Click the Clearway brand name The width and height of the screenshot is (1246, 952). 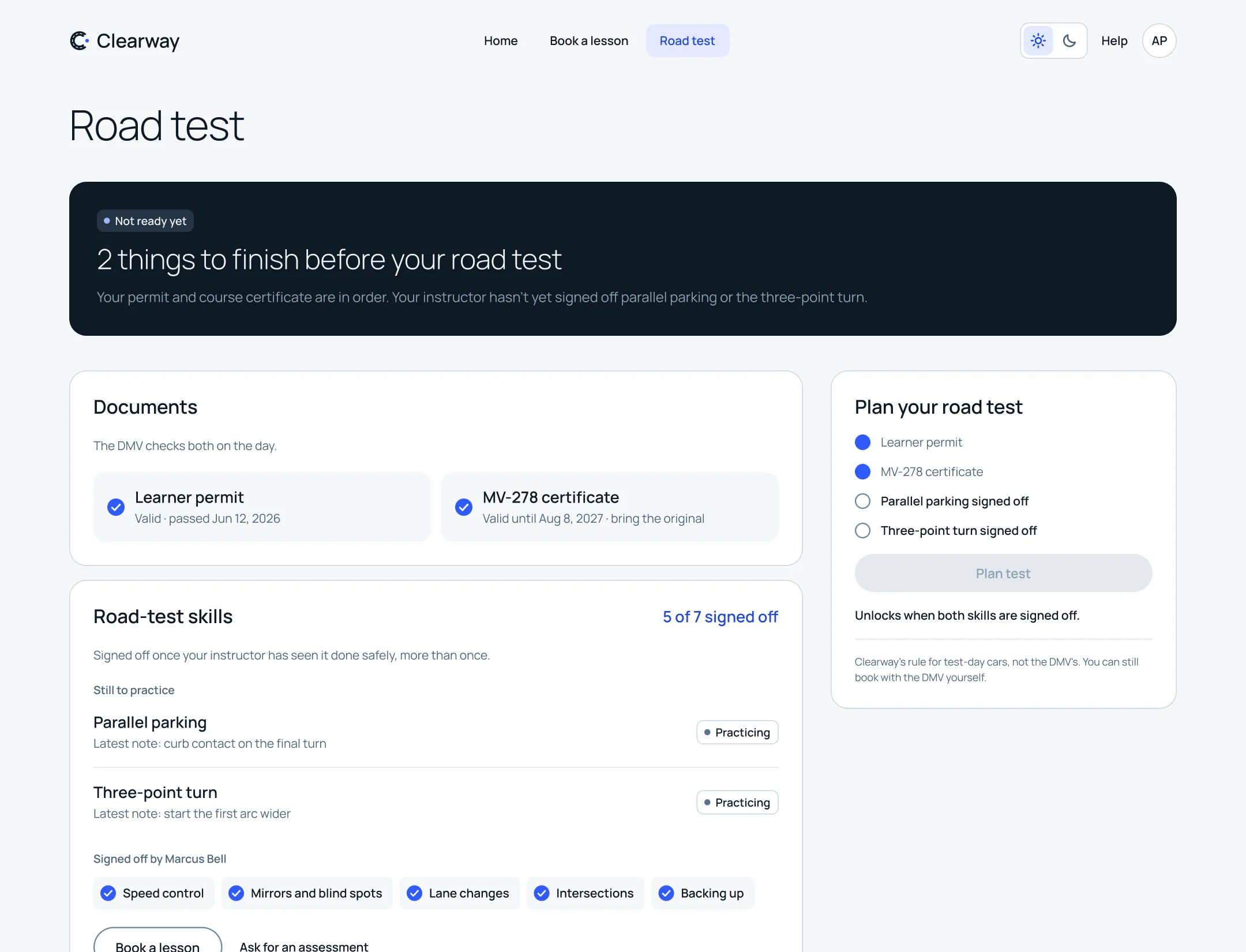[138, 42]
